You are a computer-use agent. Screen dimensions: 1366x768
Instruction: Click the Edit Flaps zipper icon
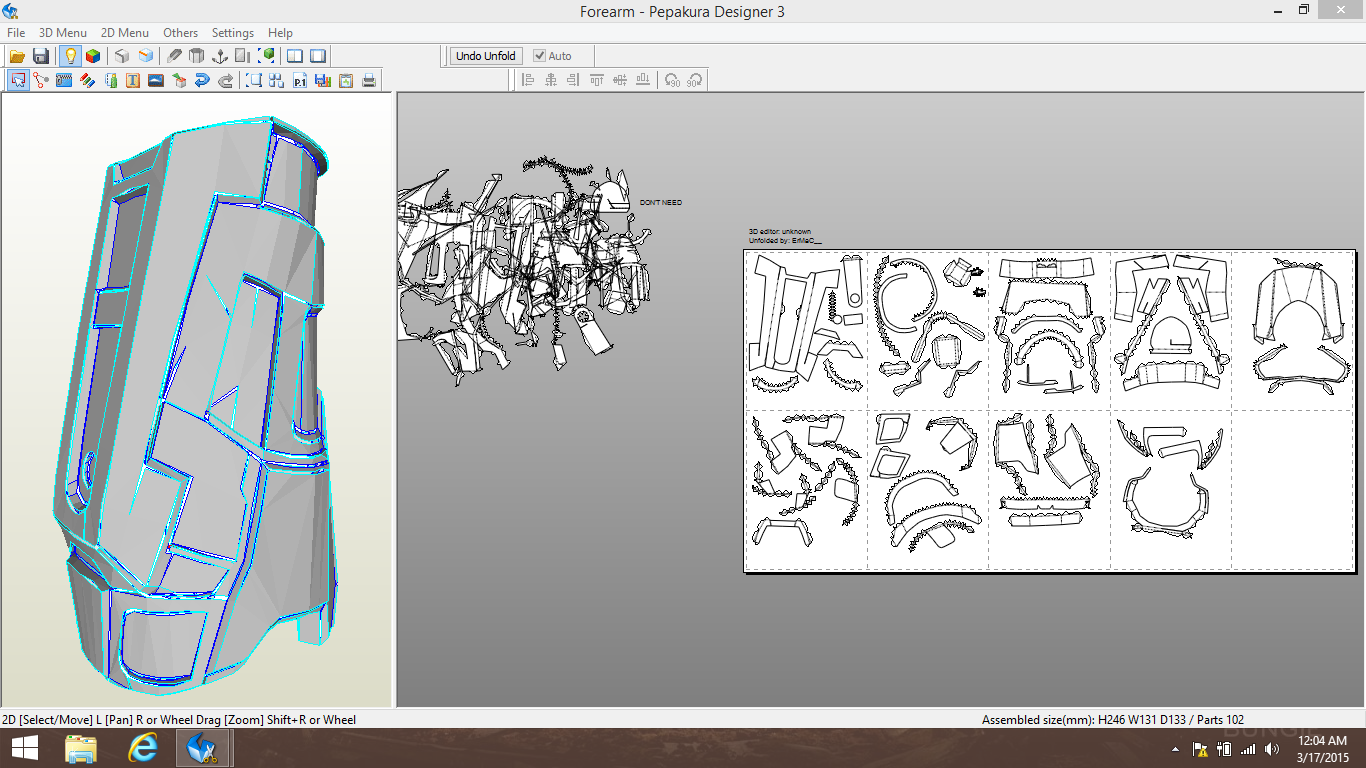[x=64, y=81]
